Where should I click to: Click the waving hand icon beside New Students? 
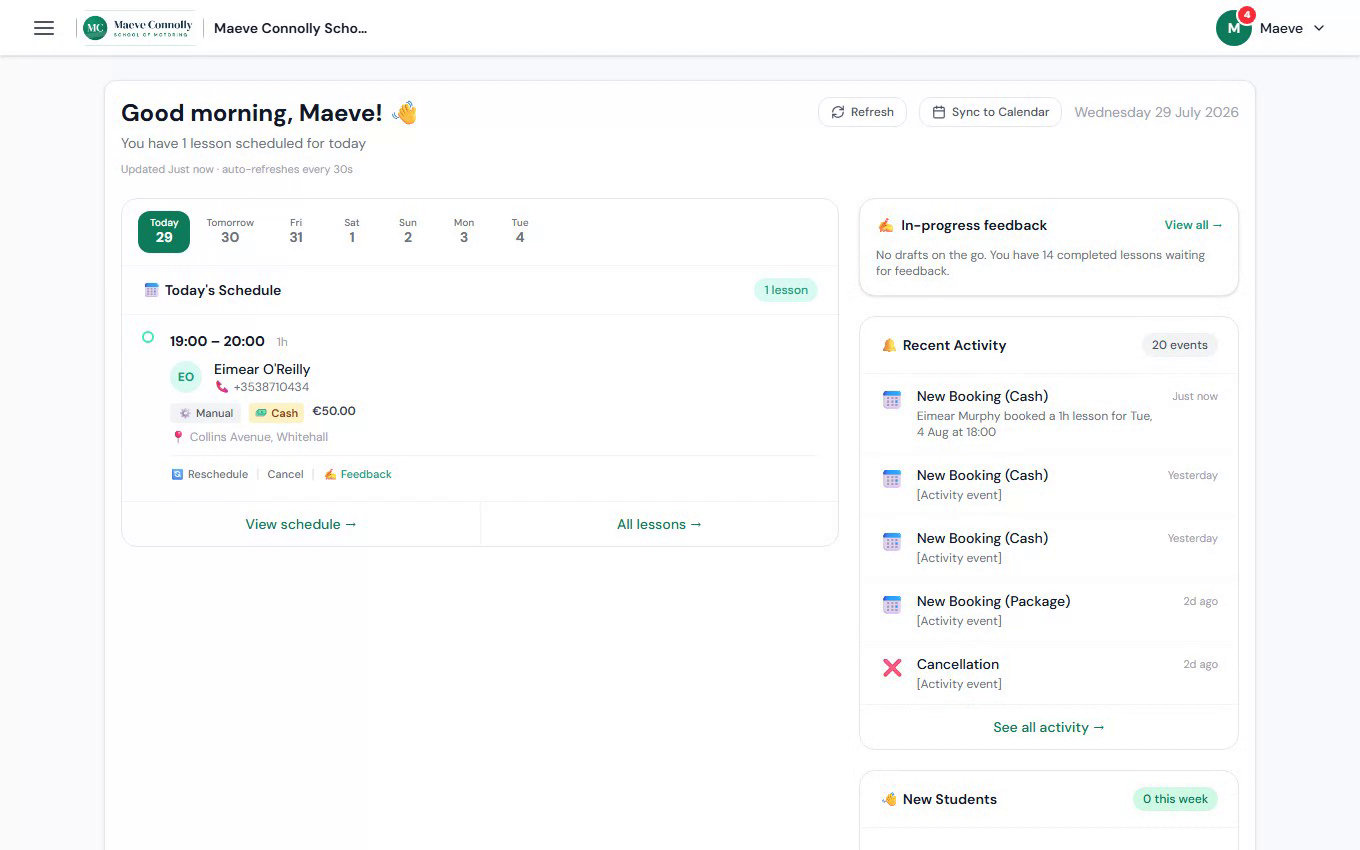point(889,799)
